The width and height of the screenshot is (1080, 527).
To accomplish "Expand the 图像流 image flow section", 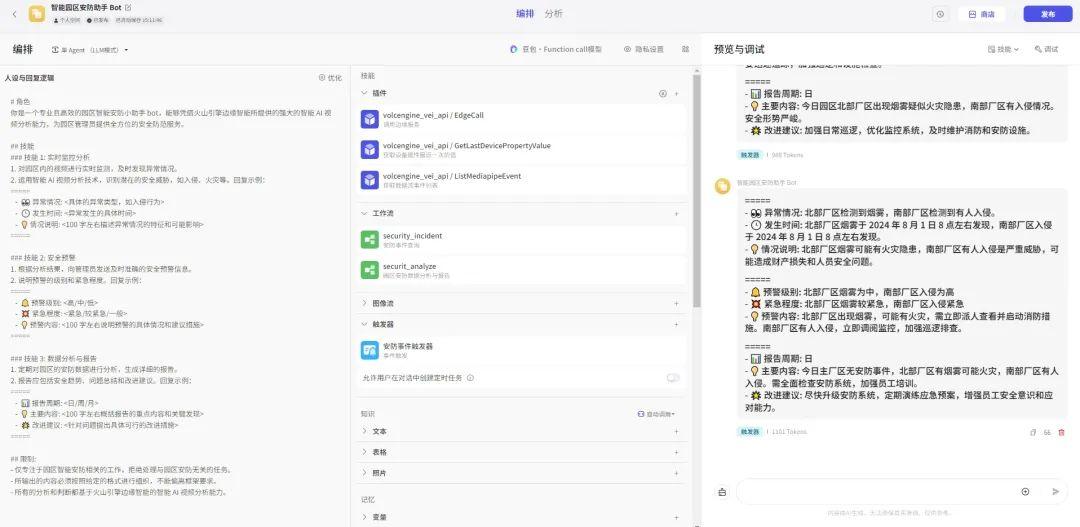I will click(364, 303).
